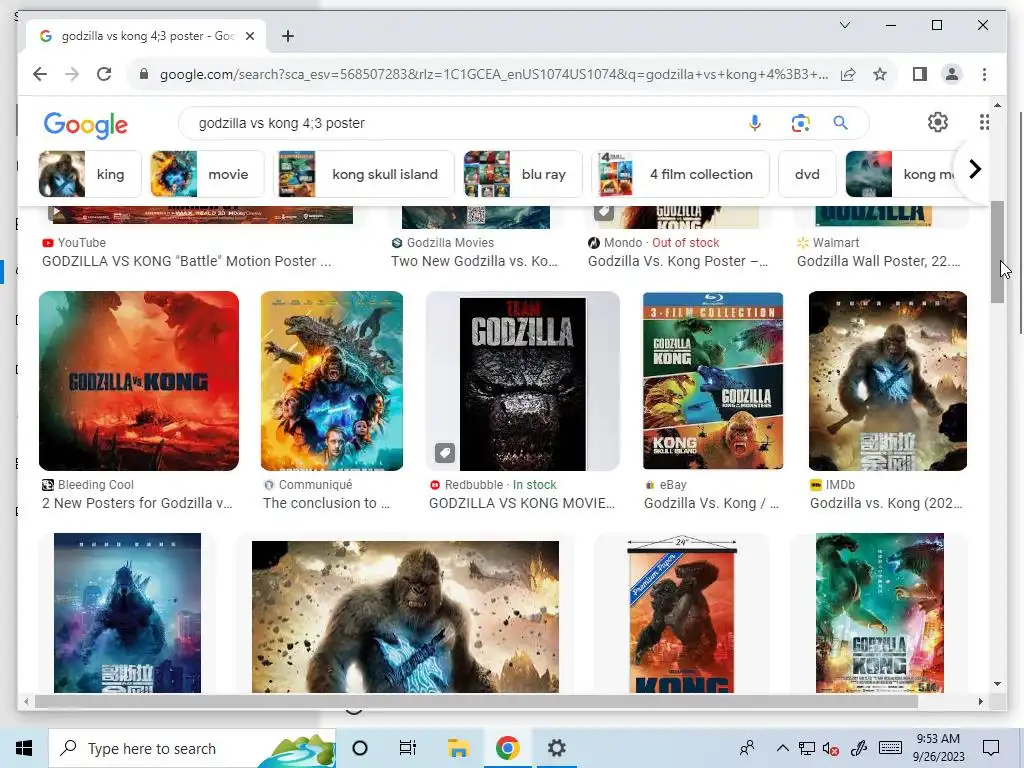This screenshot has height=768, width=1024.
Task: Switch to Chrome on the taskbar
Action: [507, 748]
